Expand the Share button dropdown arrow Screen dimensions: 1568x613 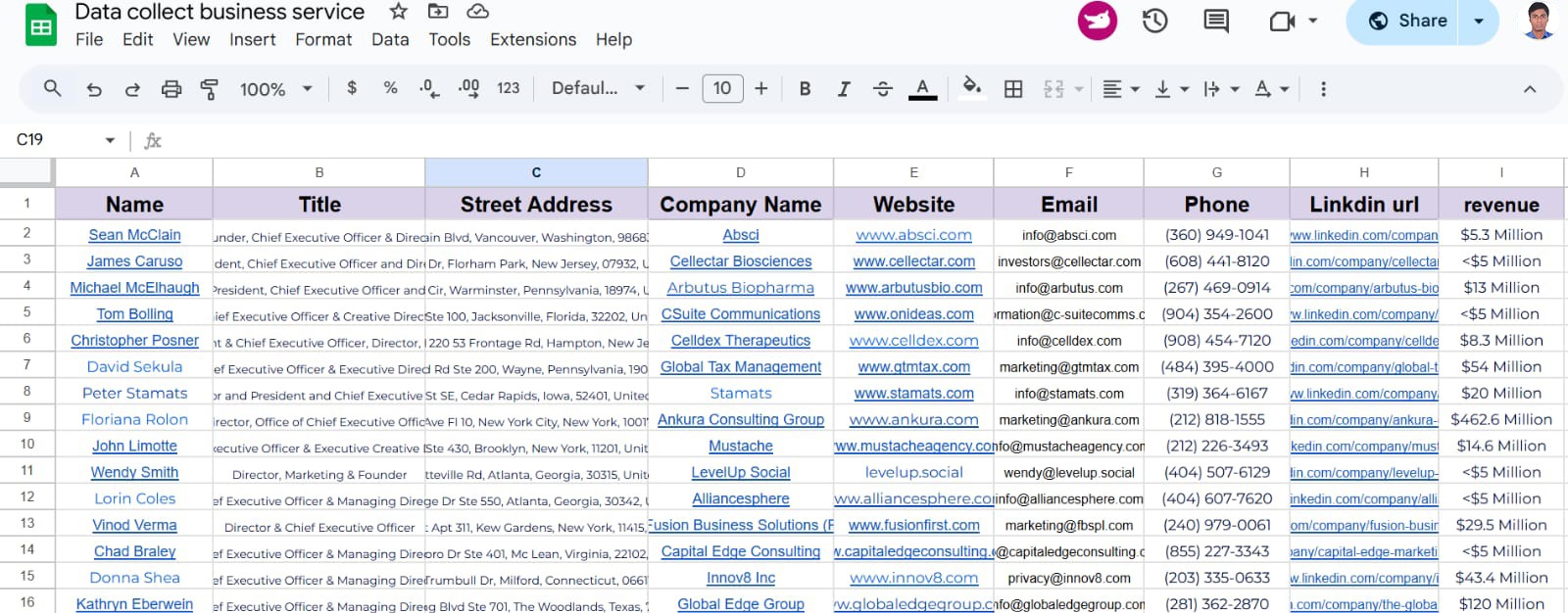tap(1479, 21)
